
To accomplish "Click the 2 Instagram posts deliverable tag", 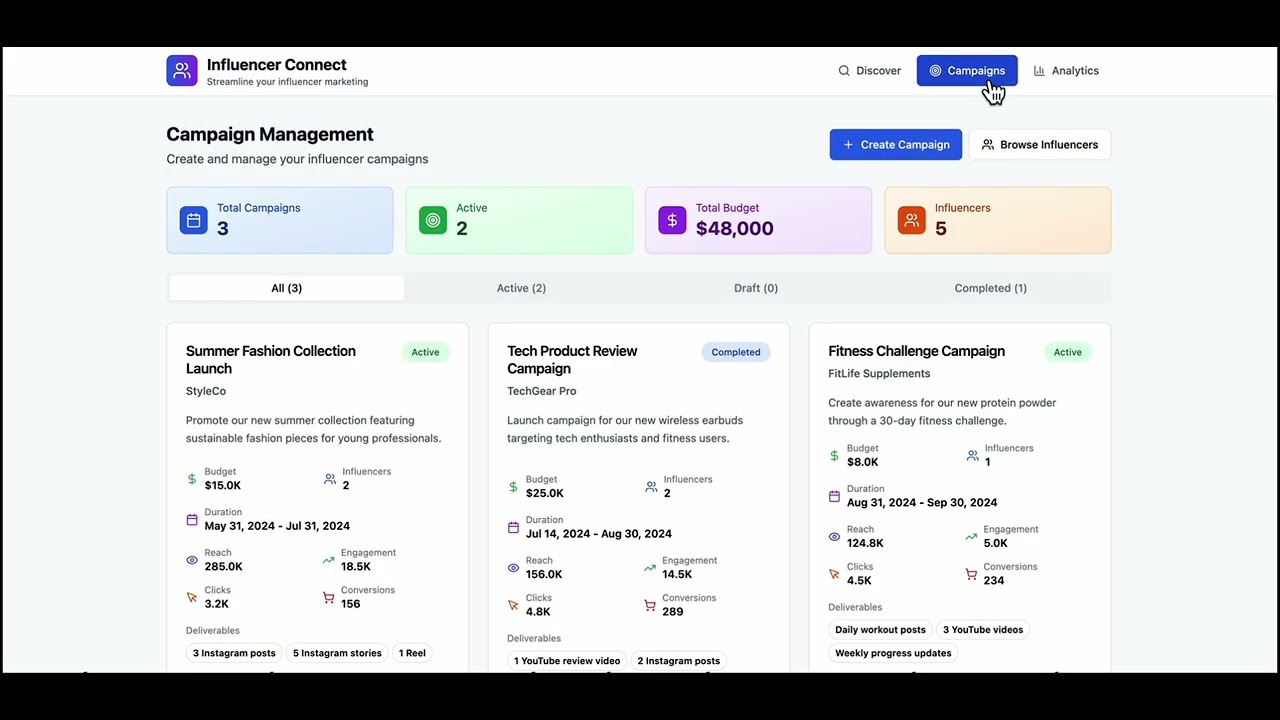I will [x=679, y=661].
